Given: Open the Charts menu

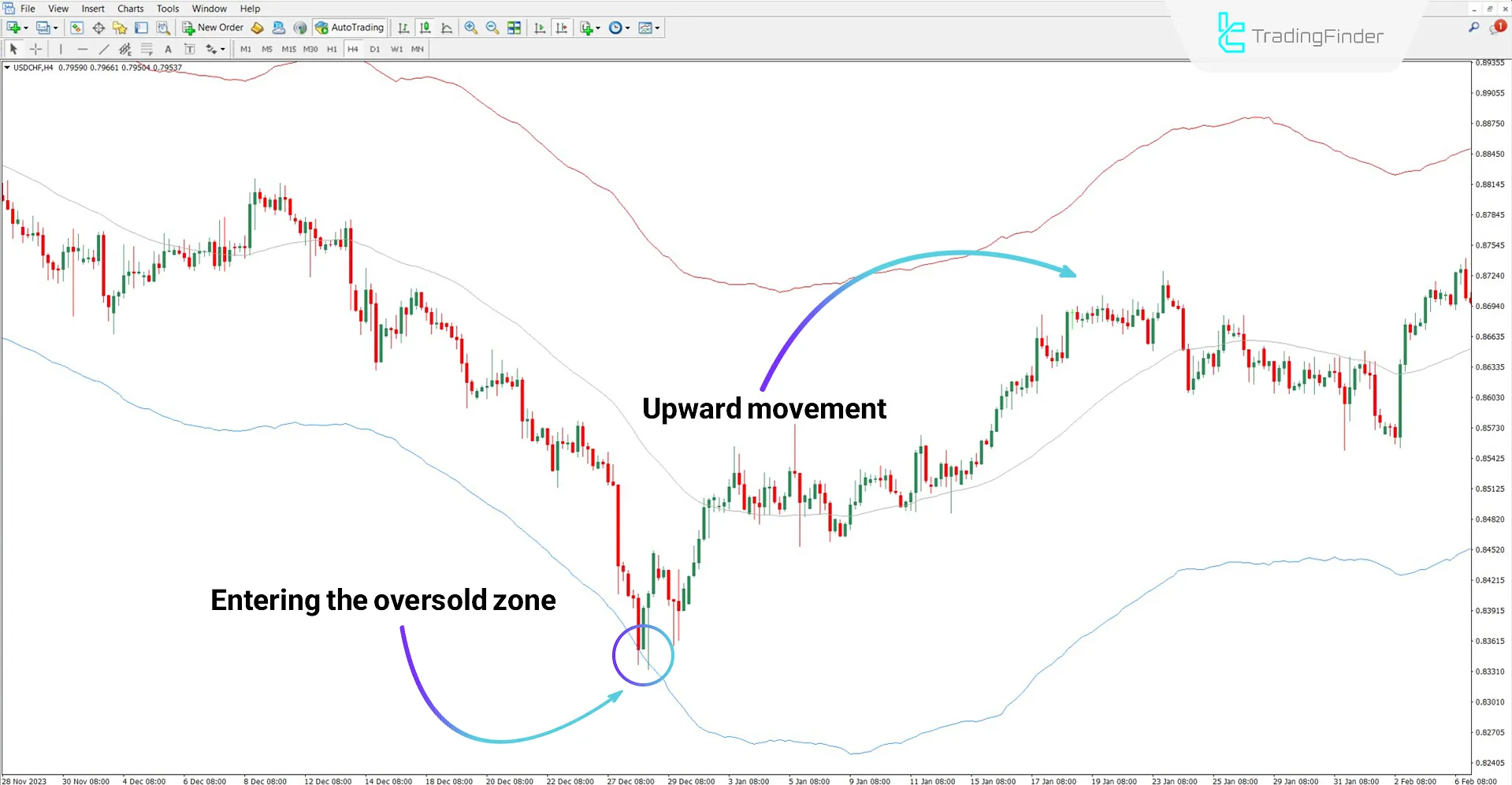Looking at the screenshot, I should click(x=131, y=9).
